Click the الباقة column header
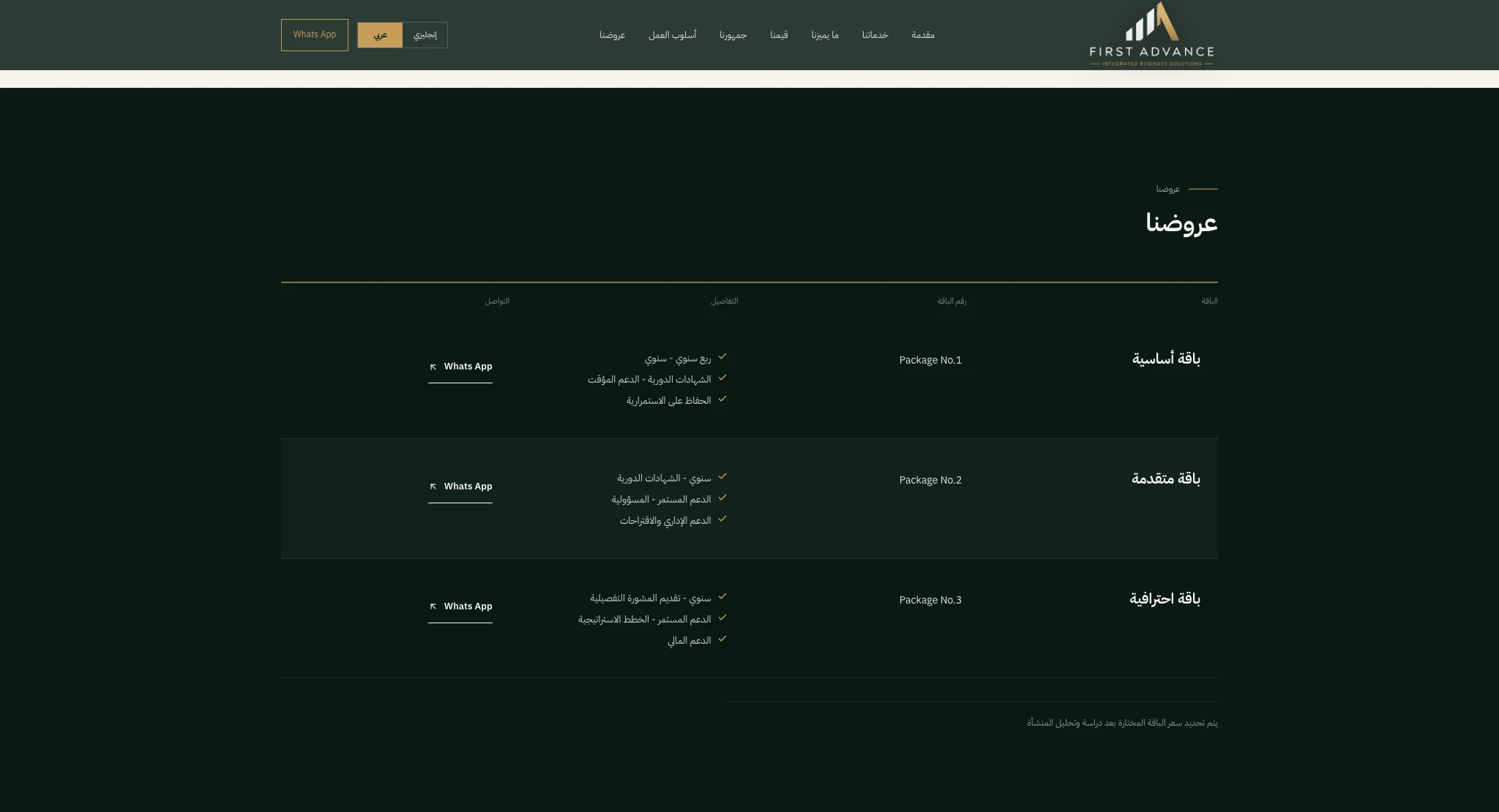 pos(1209,301)
